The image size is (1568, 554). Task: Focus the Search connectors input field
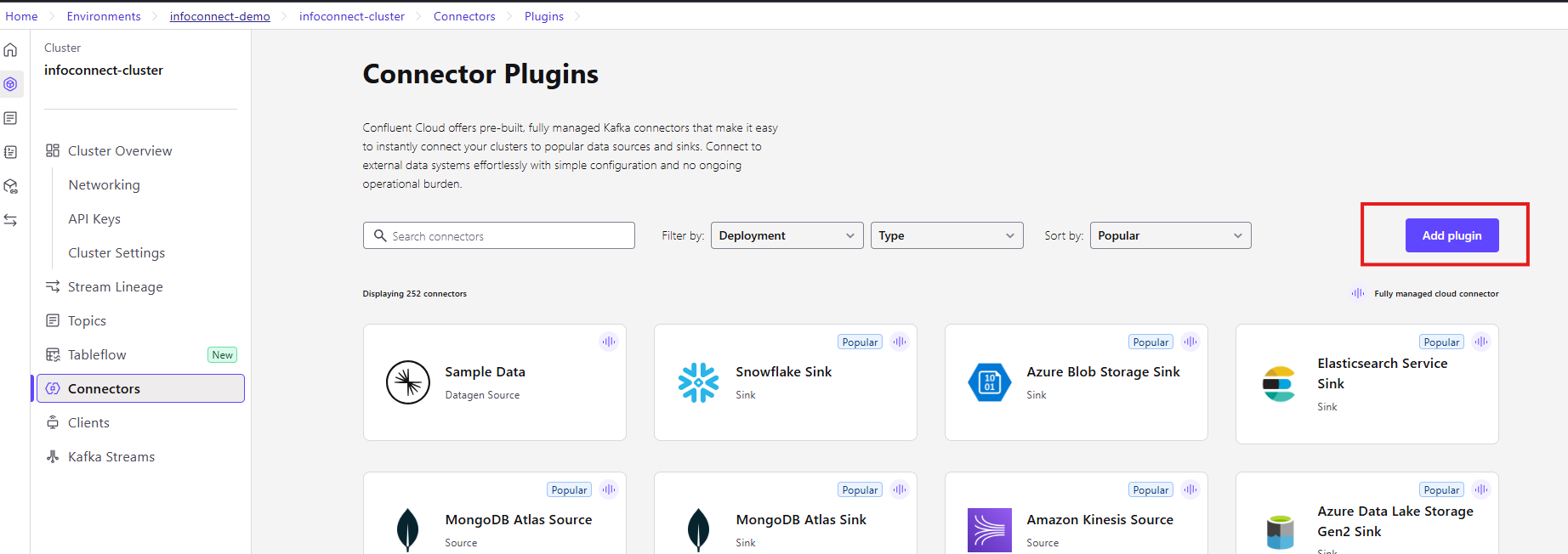[499, 235]
